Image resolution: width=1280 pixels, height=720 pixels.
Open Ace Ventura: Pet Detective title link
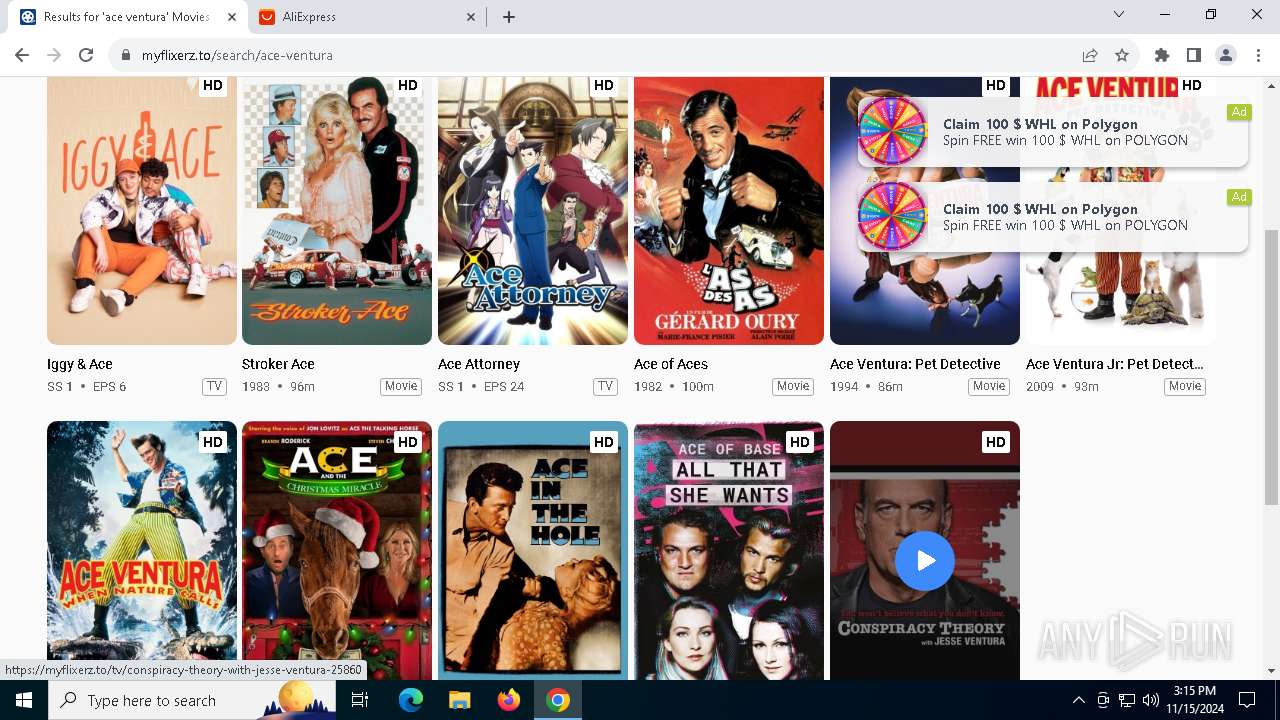[915, 364]
